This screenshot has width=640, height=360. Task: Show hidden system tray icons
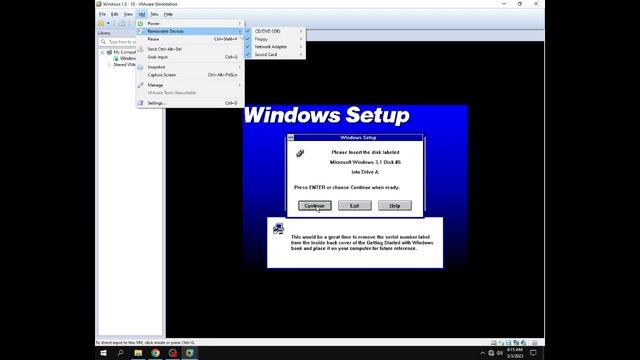tap(482, 353)
